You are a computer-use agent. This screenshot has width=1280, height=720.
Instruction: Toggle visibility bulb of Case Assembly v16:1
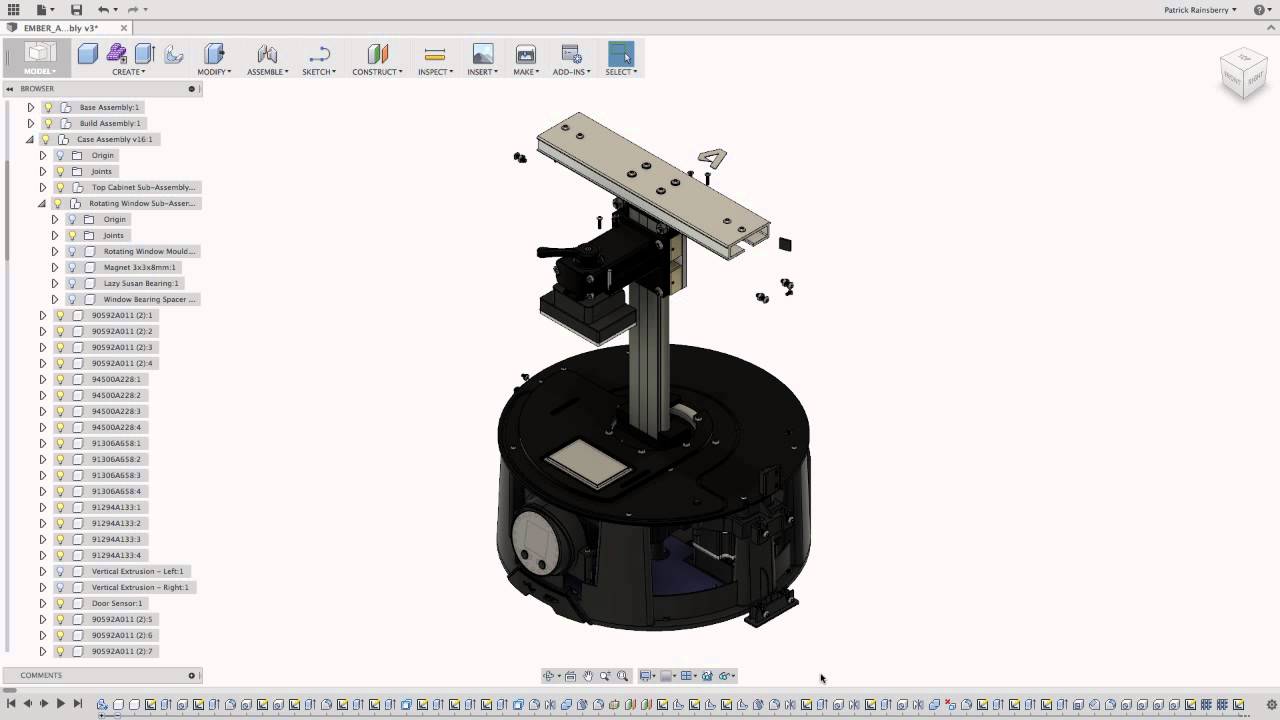46,139
